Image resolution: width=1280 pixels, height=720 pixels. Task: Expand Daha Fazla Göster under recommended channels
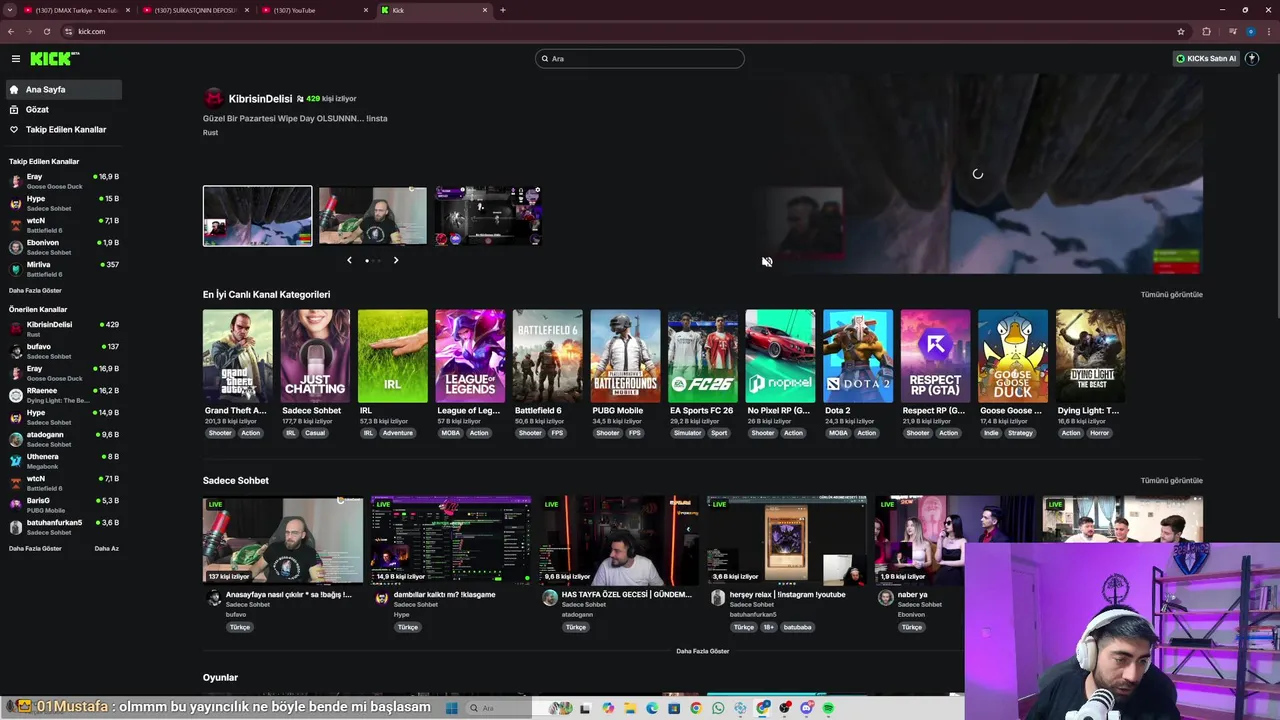tap(35, 548)
